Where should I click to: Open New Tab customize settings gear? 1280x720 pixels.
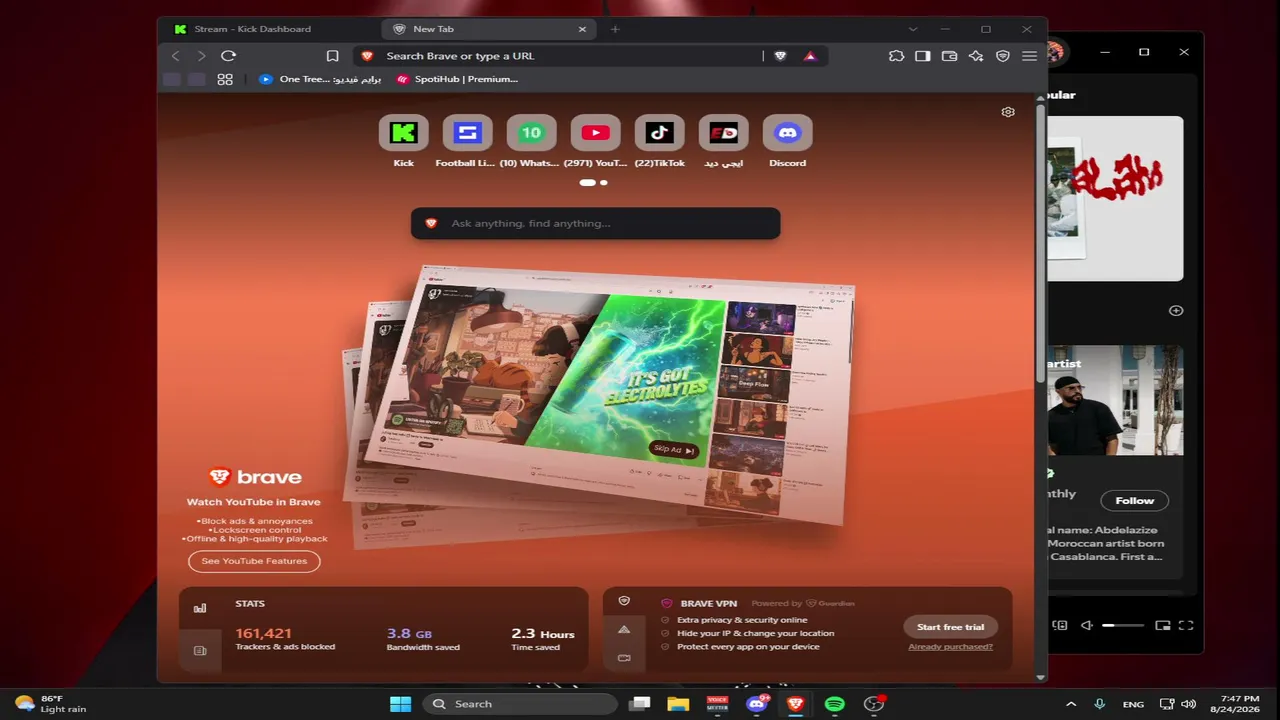click(x=1008, y=112)
